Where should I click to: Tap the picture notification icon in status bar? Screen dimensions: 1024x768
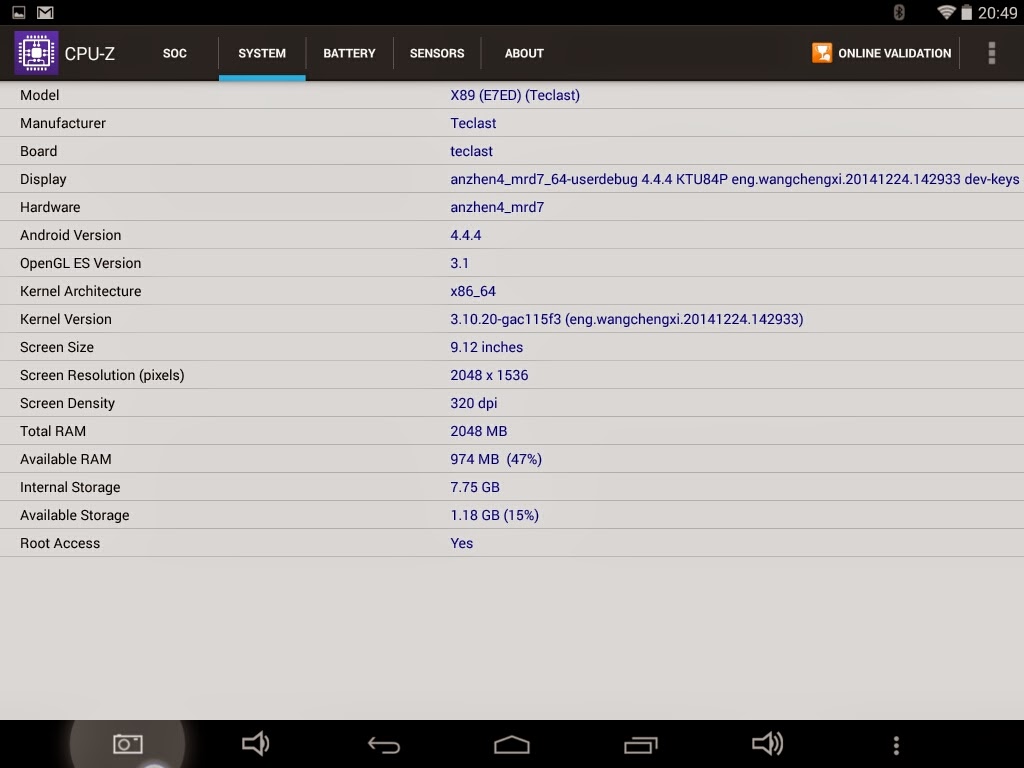click(19, 12)
